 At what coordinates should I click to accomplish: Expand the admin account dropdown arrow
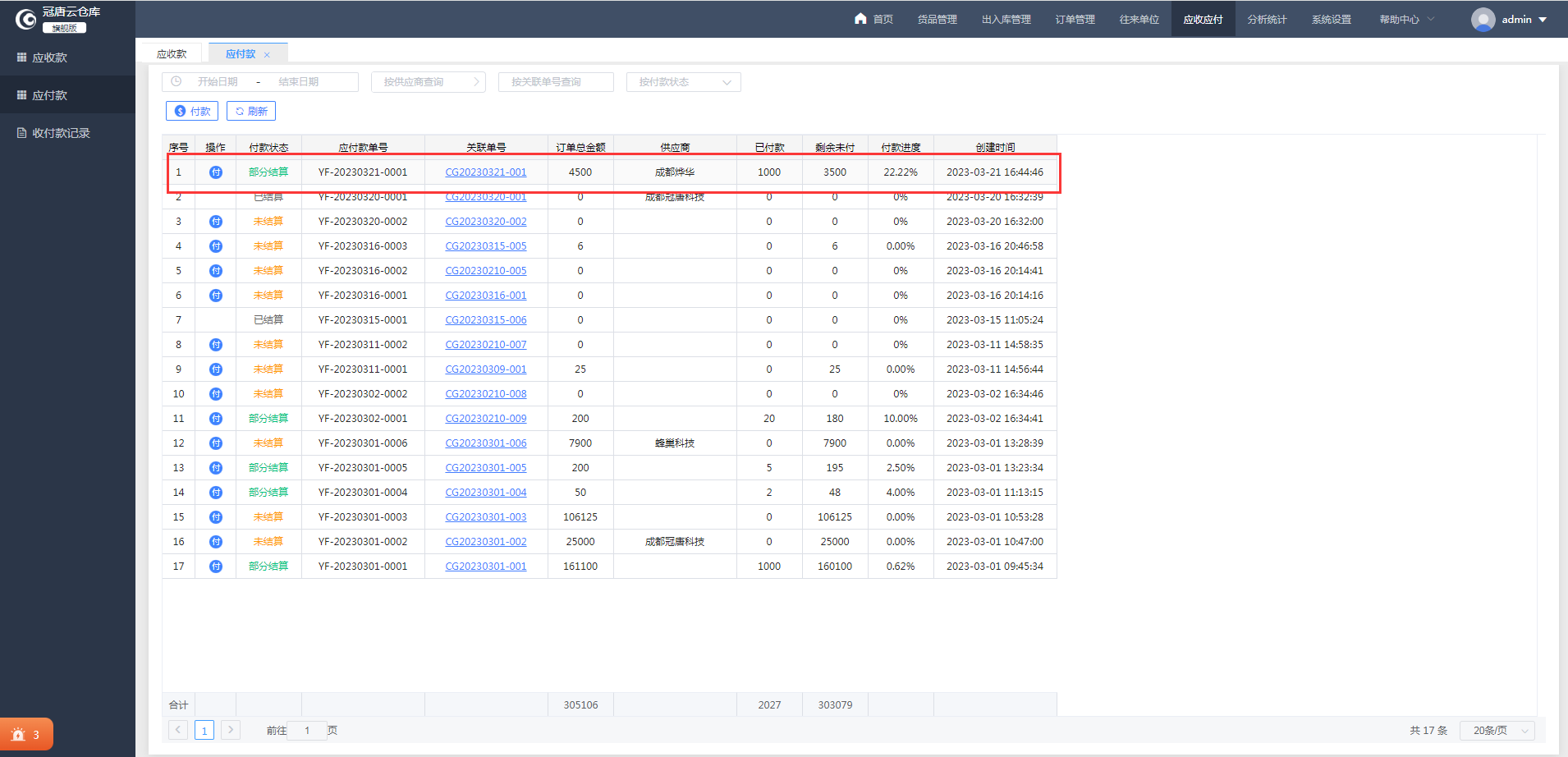(1543, 20)
